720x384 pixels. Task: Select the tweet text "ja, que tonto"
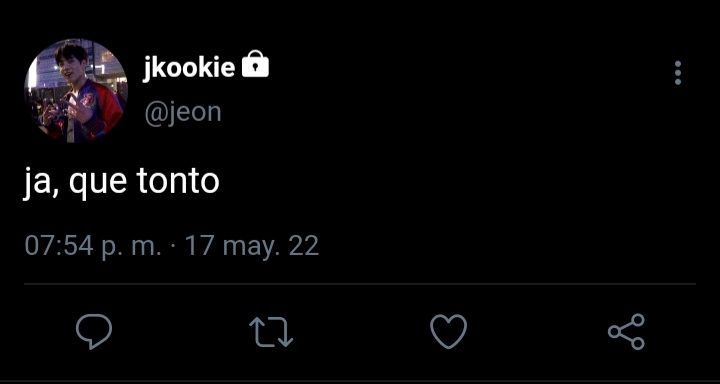(122, 183)
